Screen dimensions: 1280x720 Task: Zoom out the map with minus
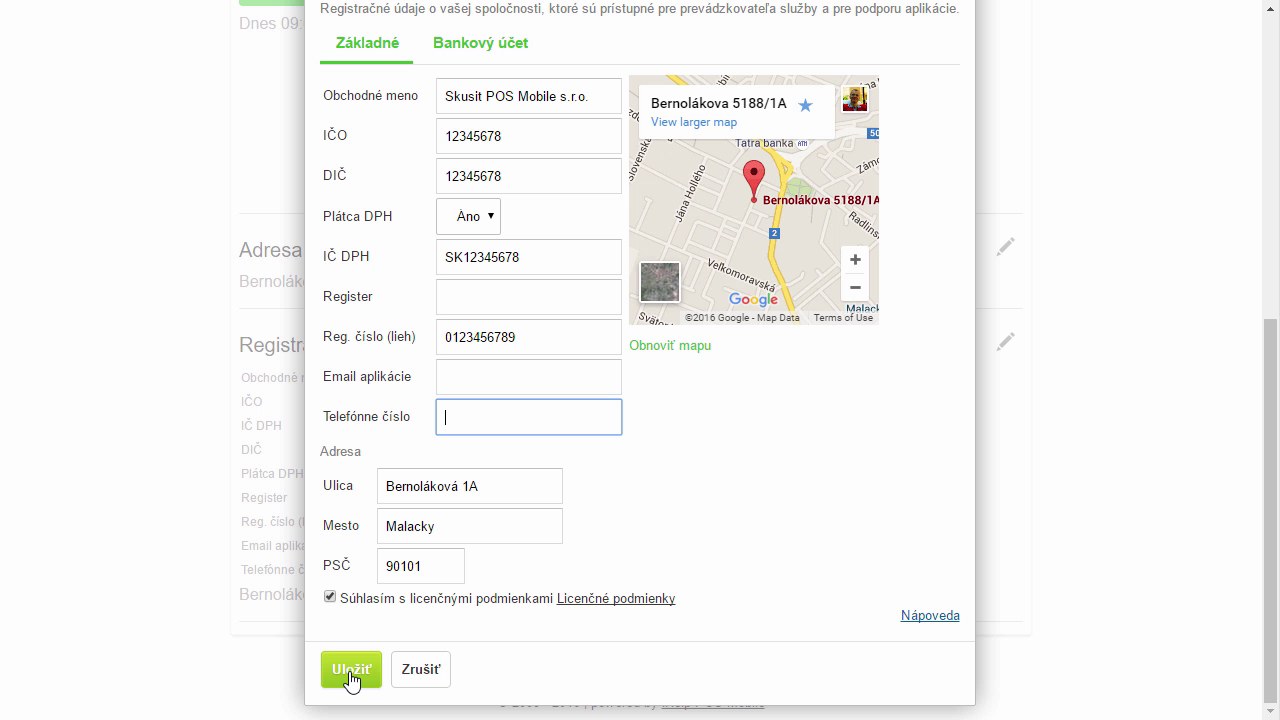(x=855, y=288)
